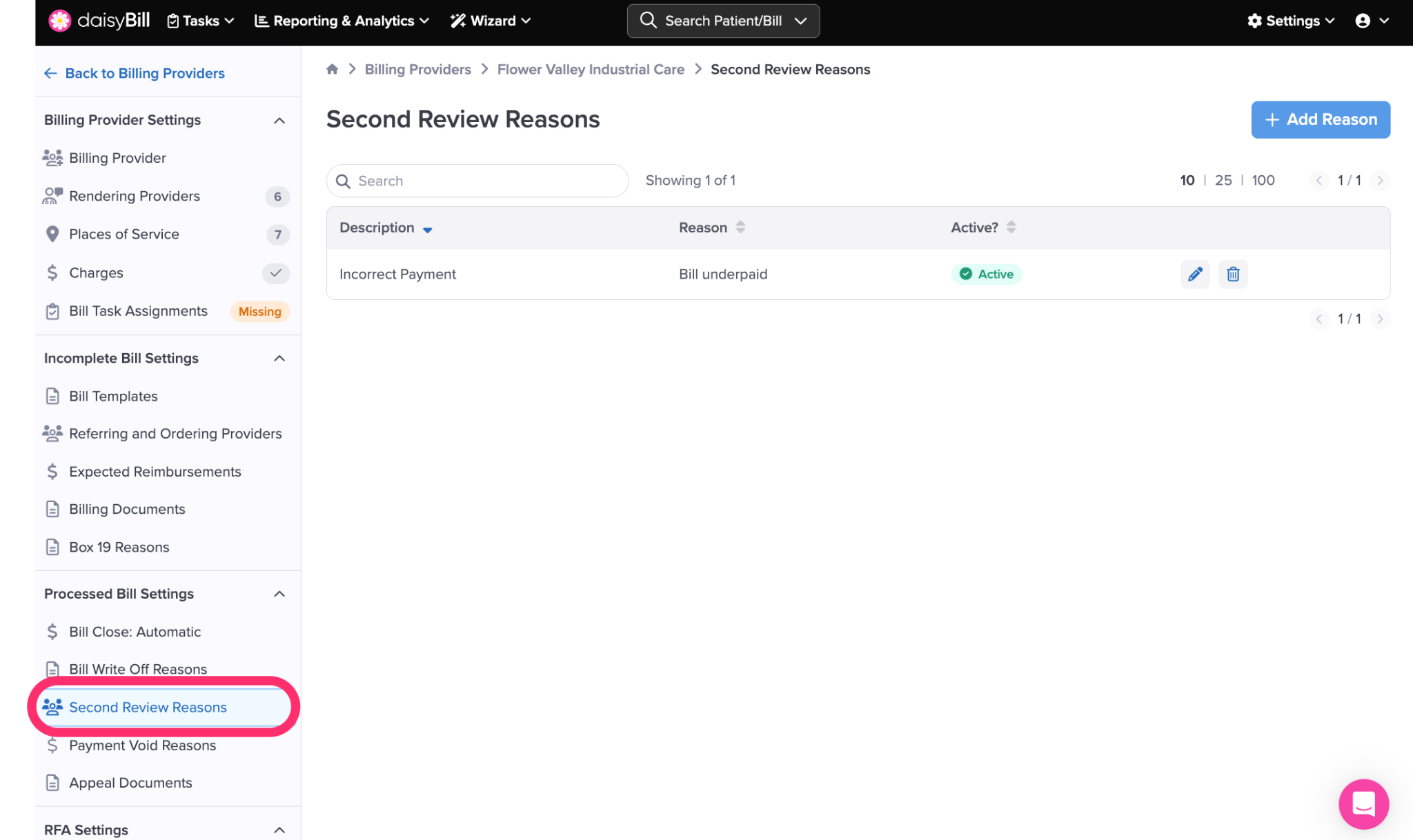Click the home icon in breadcrumb

pos(332,69)
